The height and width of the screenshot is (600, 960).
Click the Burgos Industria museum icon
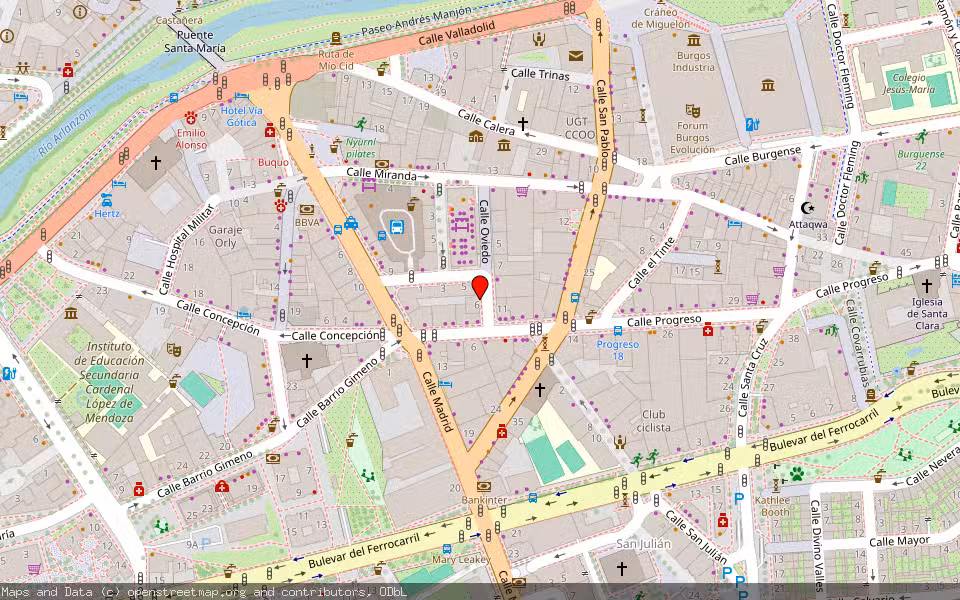coord(693,38)
